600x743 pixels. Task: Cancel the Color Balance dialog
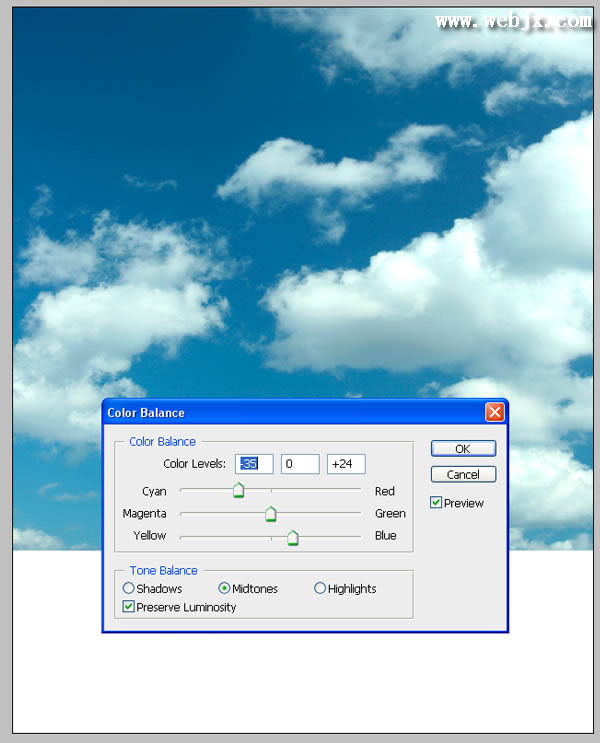click(463, 474)
